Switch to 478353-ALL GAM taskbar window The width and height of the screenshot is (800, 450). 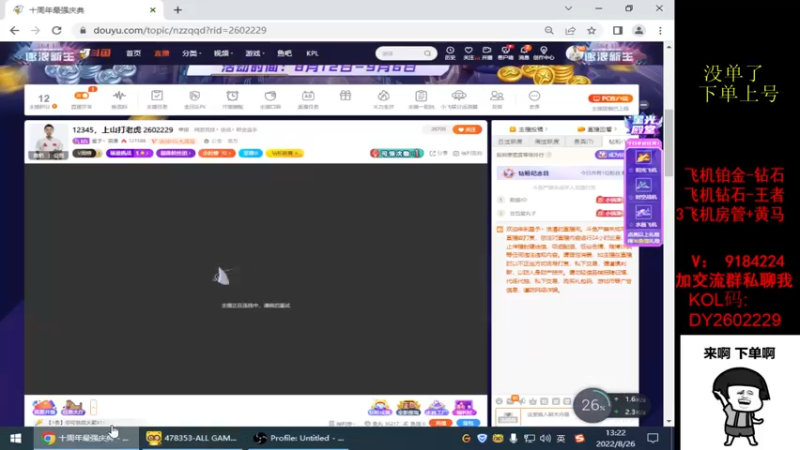tap(191, 438)
